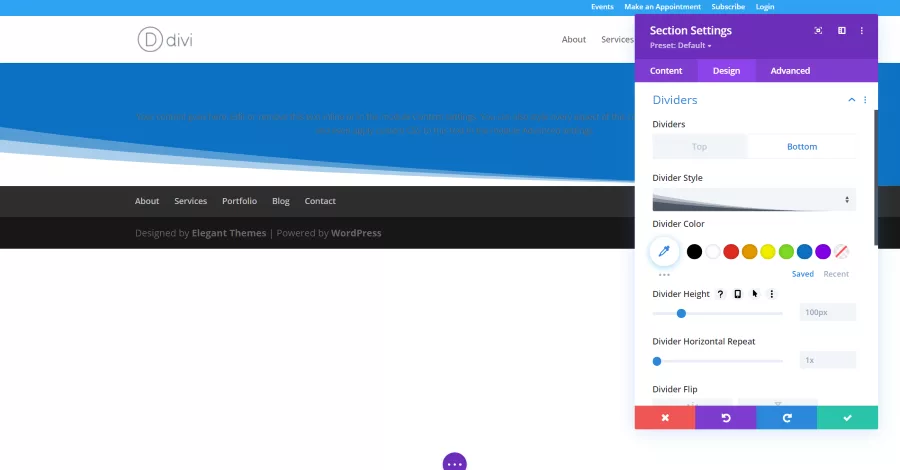900x470 pixels.
Task: Open About in header navigation
Action: point(573,40)
